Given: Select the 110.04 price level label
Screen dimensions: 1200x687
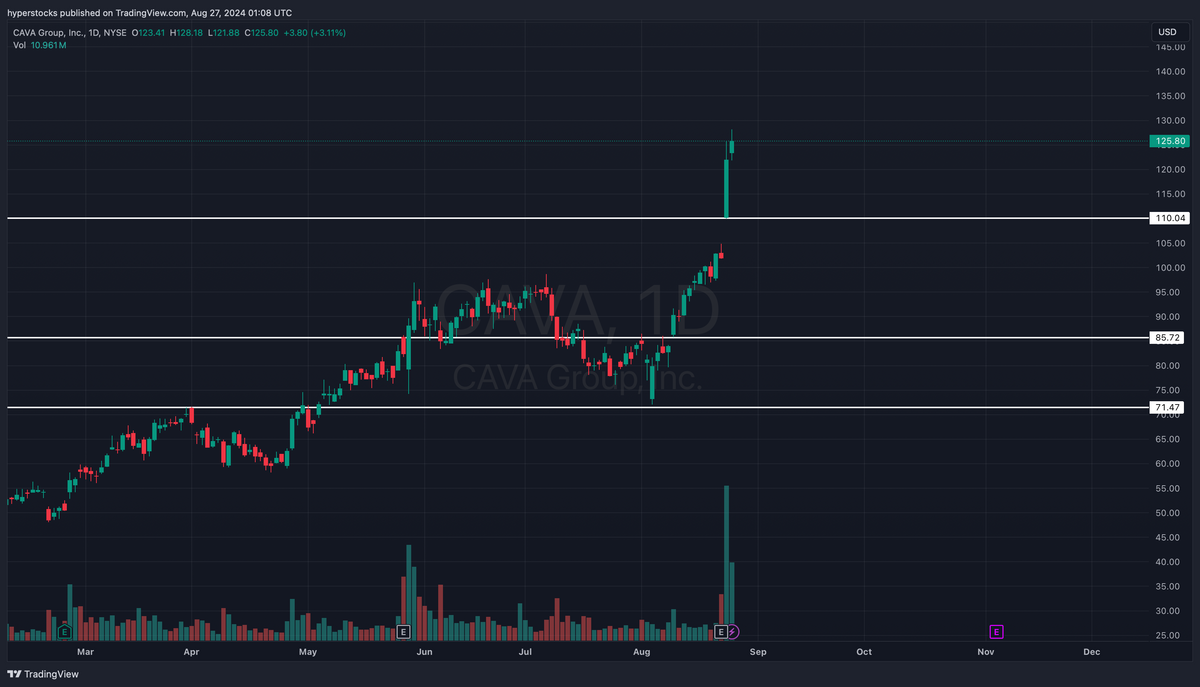Looking at the screenshot, I should tap(1166, 217).
